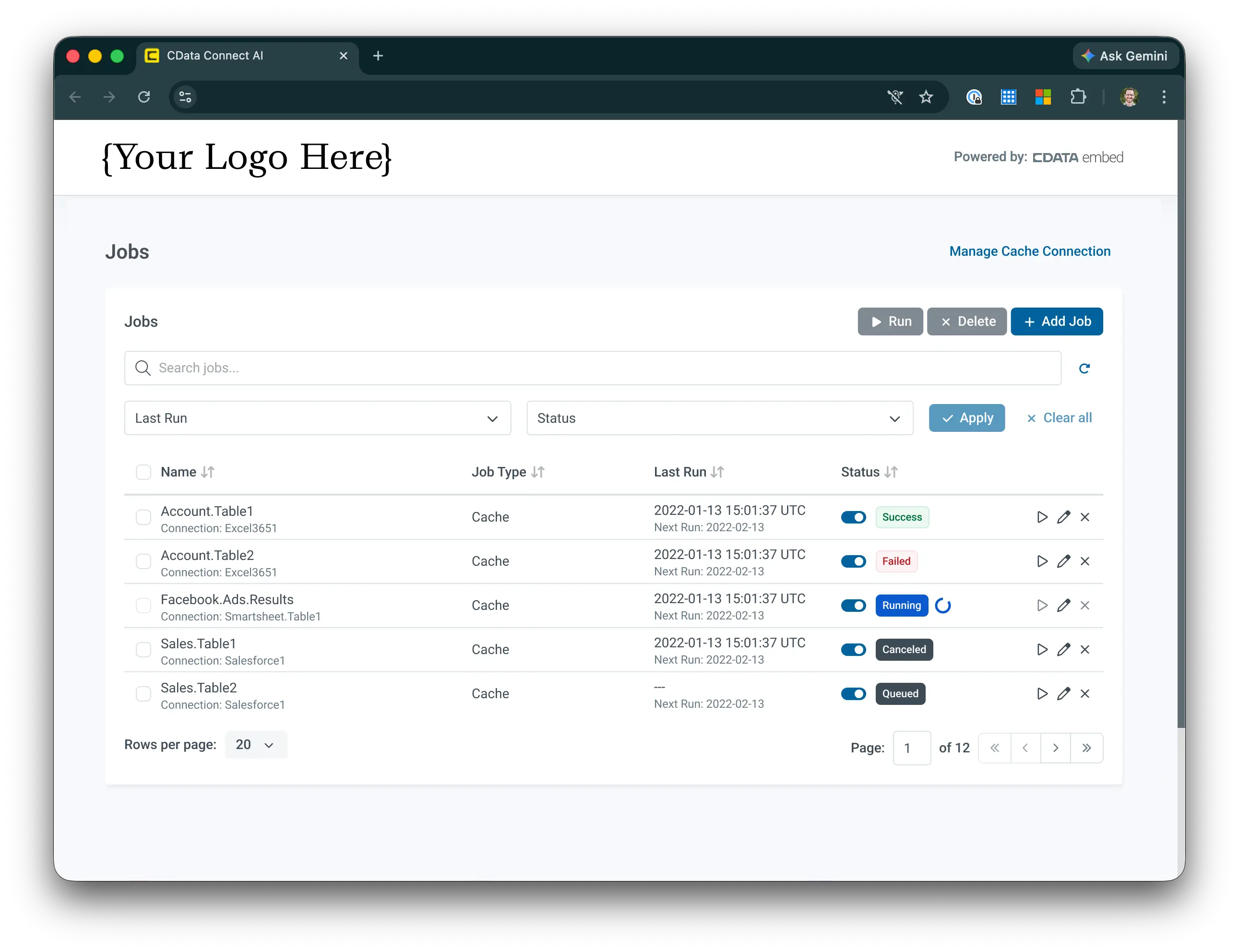The image size is (1239, 952).
Task: Open the Manage Cache Connection link
Action: point(1029,251)
